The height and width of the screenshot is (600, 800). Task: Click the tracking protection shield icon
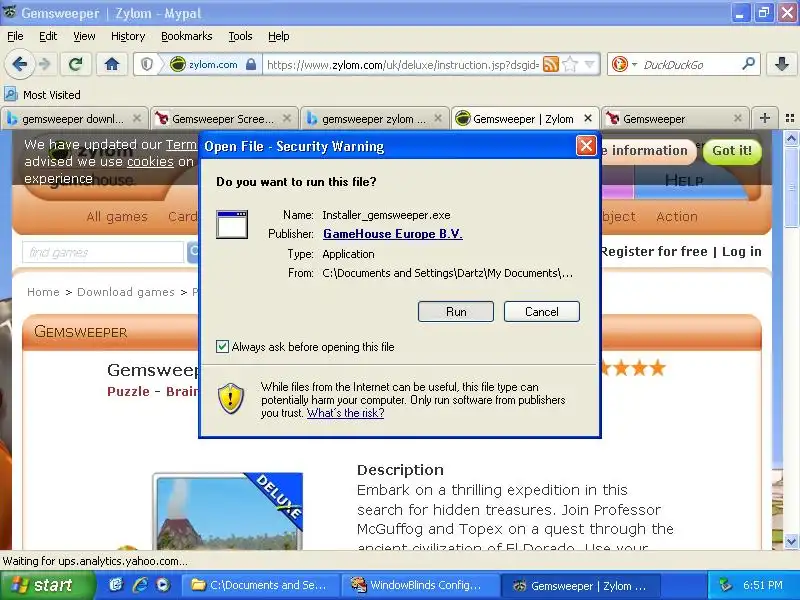147,65
